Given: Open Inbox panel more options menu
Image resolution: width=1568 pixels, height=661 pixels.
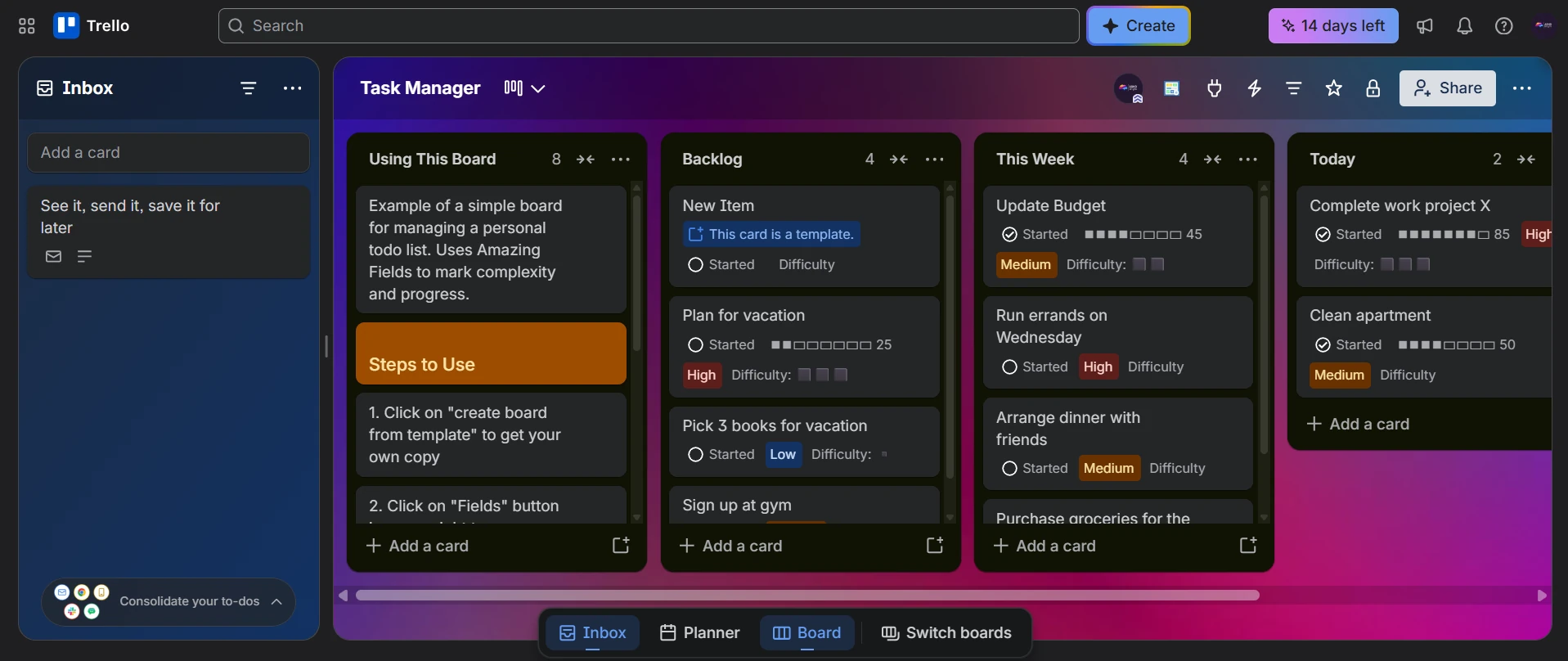Looking at the screenshot, I should tap(292, 88).
